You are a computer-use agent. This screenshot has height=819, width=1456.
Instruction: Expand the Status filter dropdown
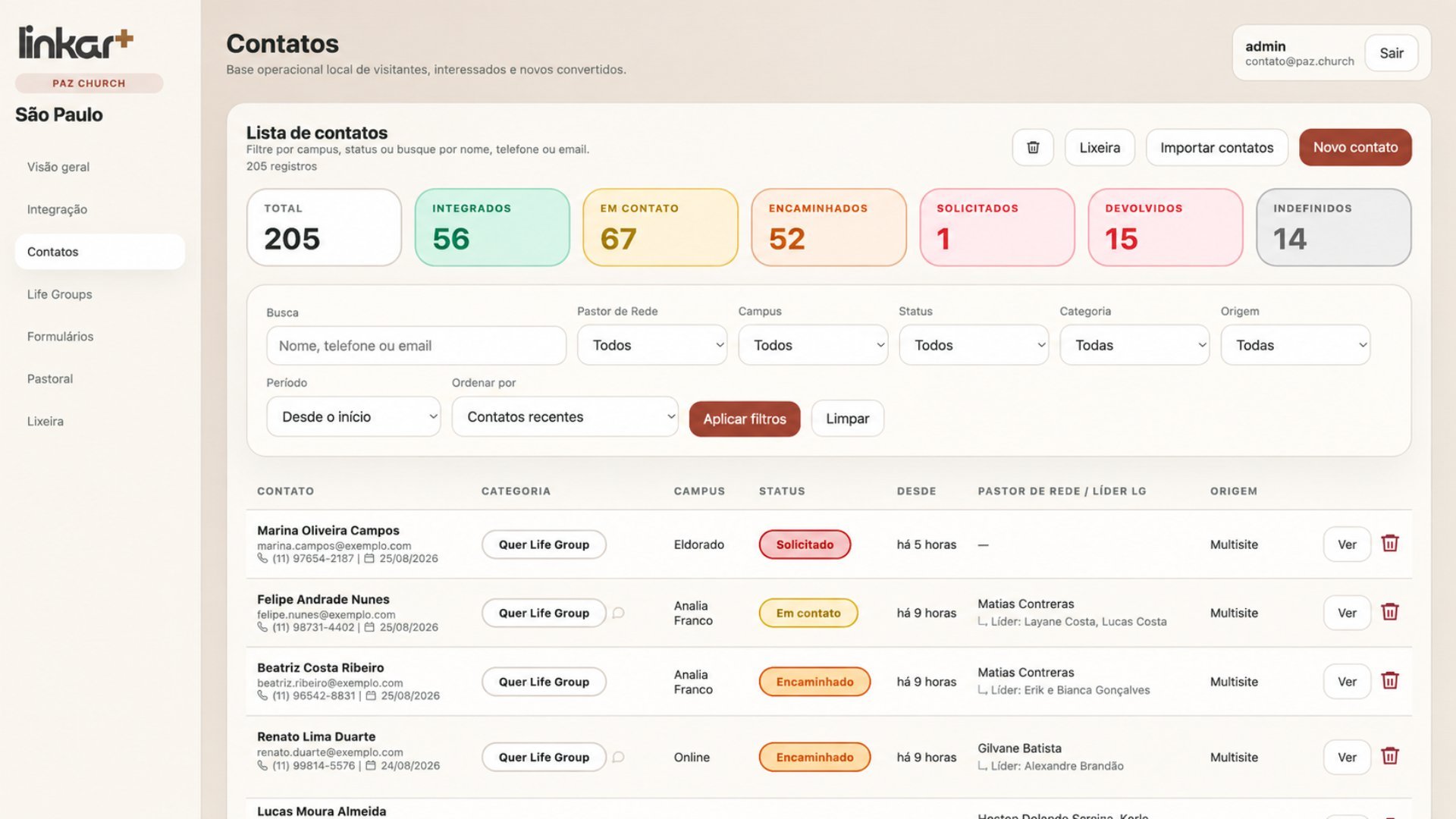coord(974,345)
